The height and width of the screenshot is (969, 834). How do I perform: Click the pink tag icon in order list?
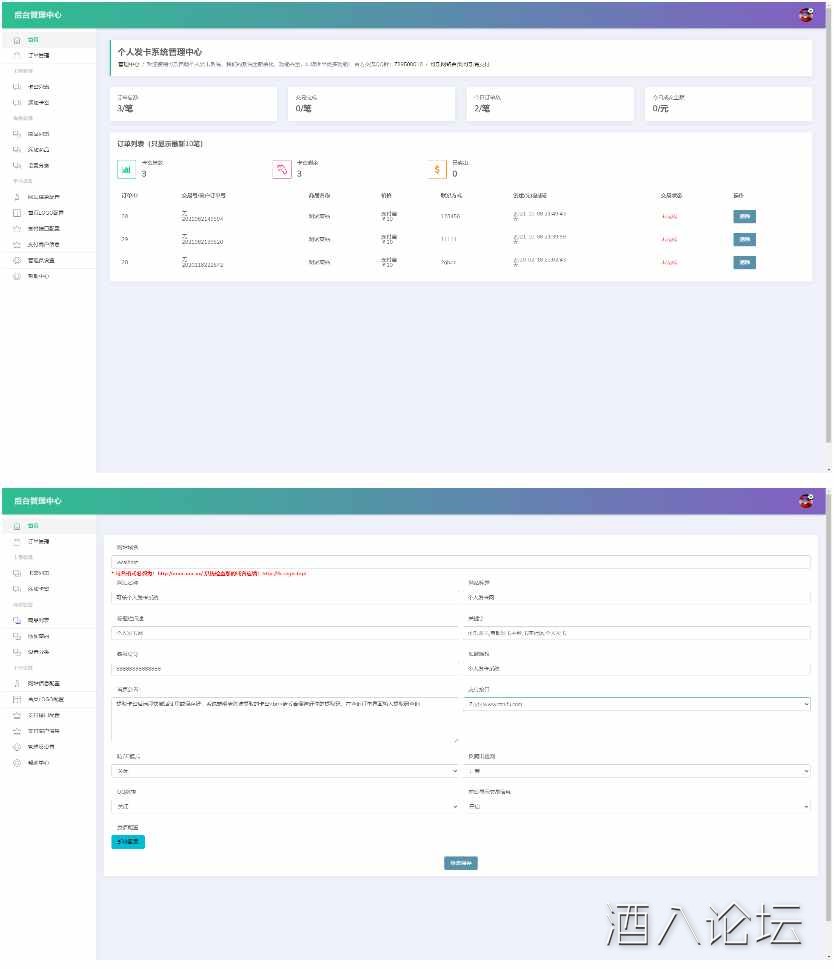click(282, 170)
